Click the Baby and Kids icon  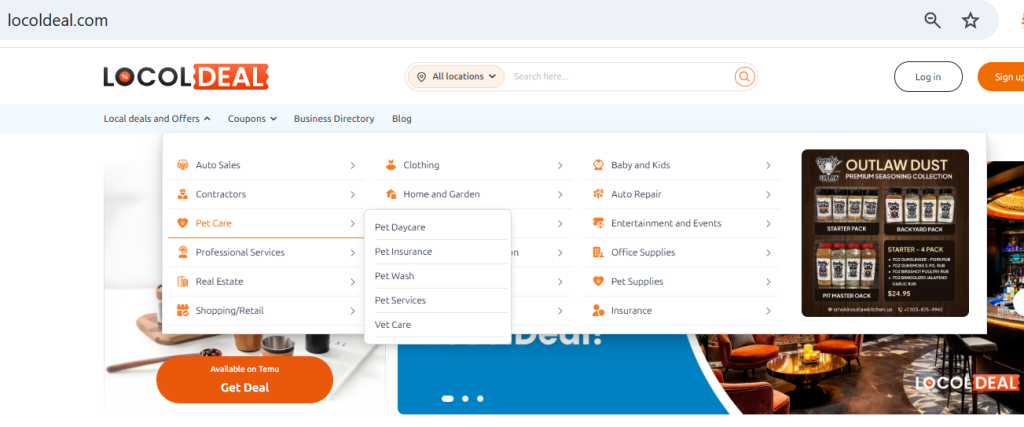598,165
